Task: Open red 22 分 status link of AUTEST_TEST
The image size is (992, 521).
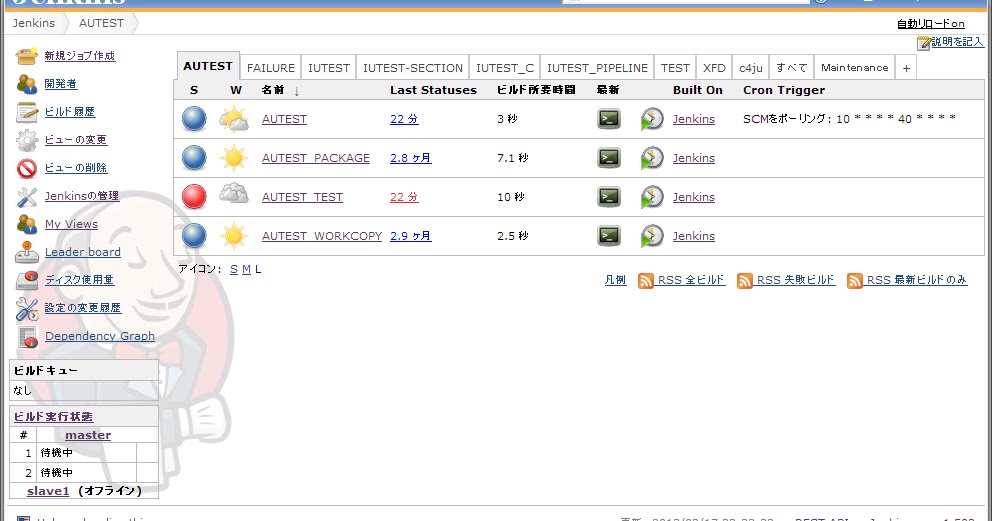Action: (x=404, y=197)
